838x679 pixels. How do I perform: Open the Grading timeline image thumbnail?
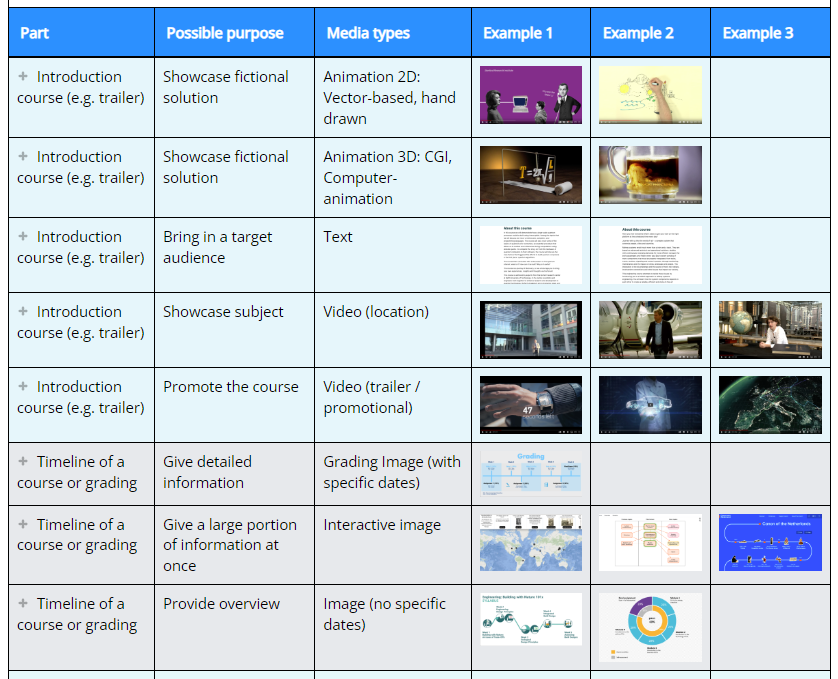(x=531, y=474)
